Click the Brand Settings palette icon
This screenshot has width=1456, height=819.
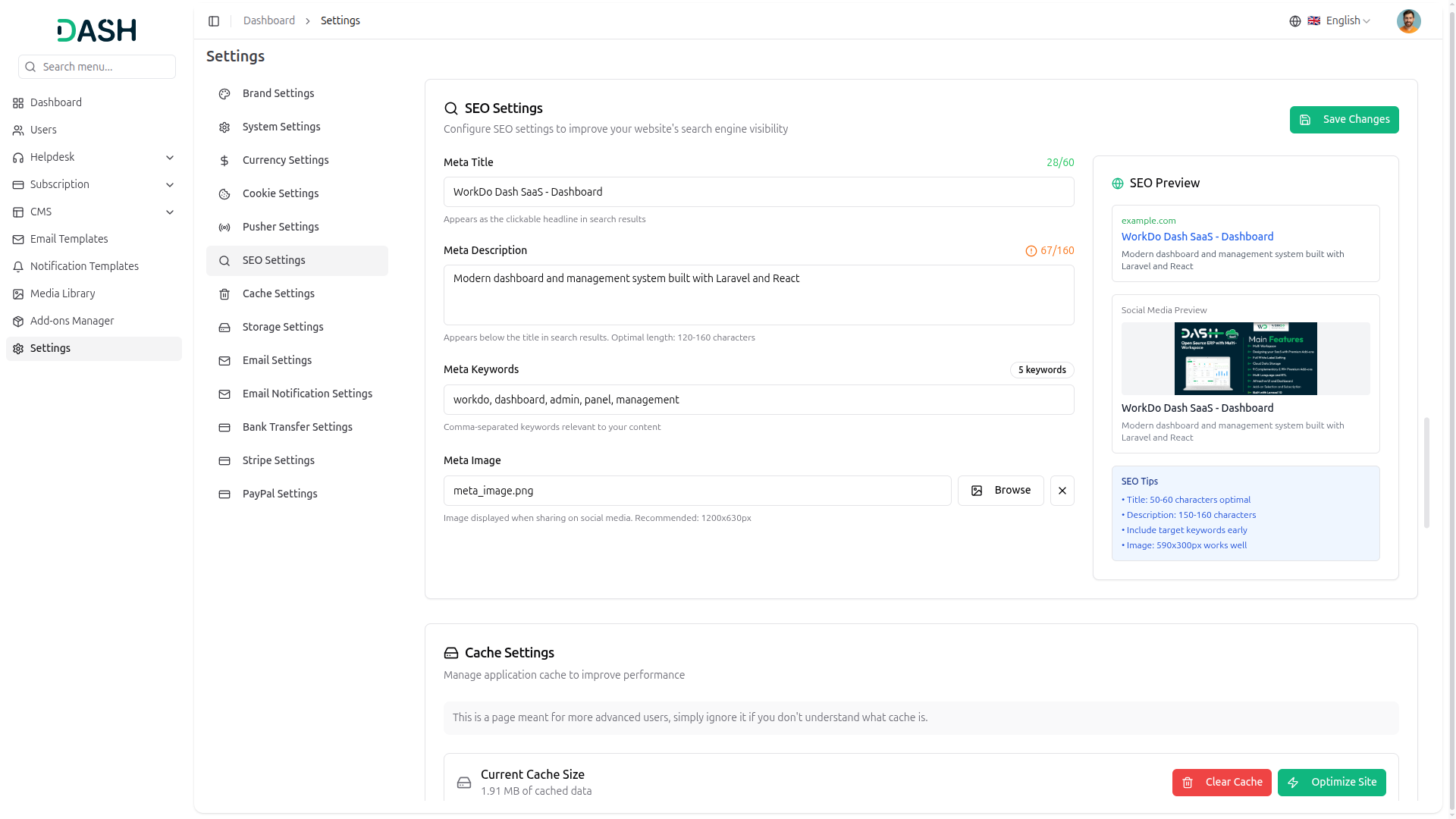224,94
